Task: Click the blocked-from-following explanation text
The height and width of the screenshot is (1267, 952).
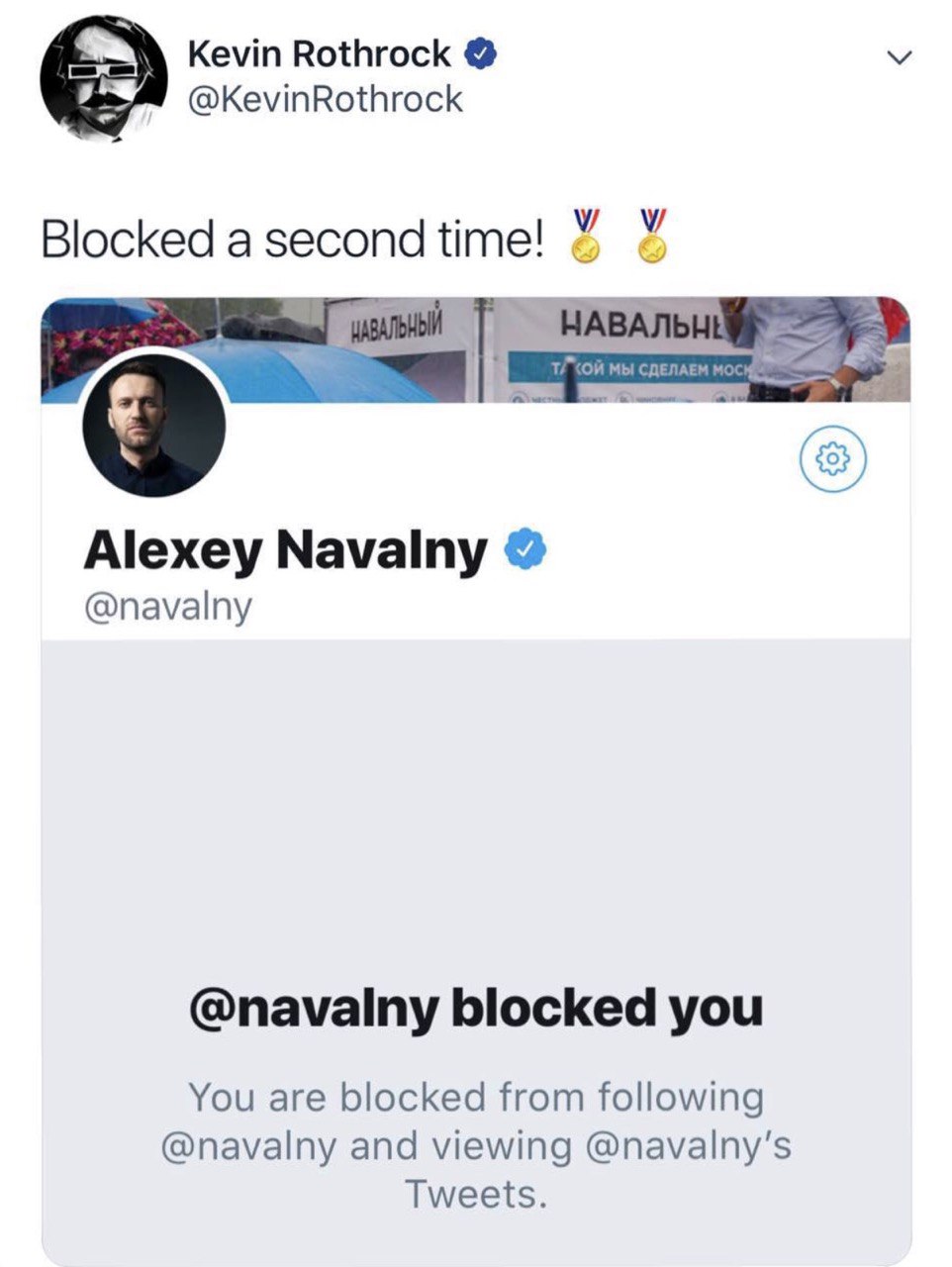Action: click(476, 1145)
